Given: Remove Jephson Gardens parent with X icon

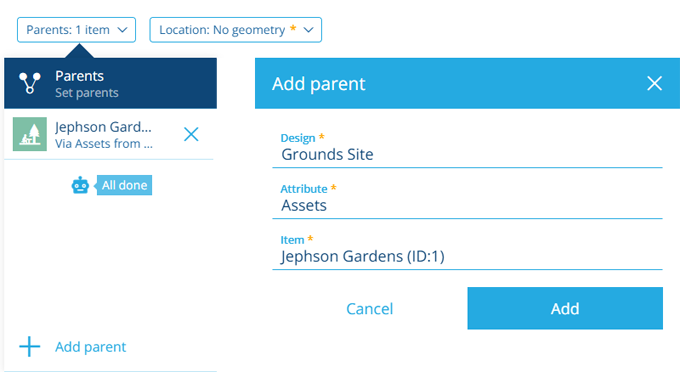Looking at the screenshot, I should pos(191,134).
